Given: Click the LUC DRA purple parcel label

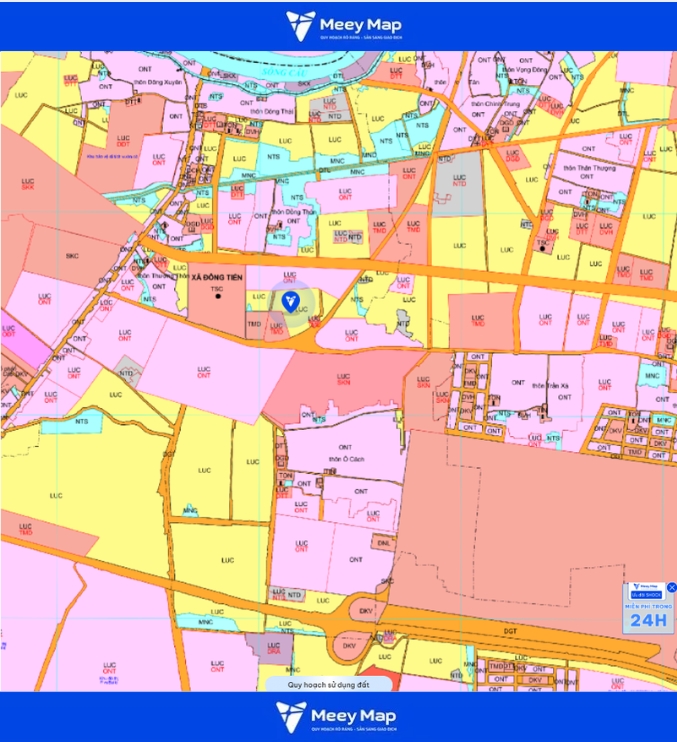Looking at the screenshot, I should (274, 648).
